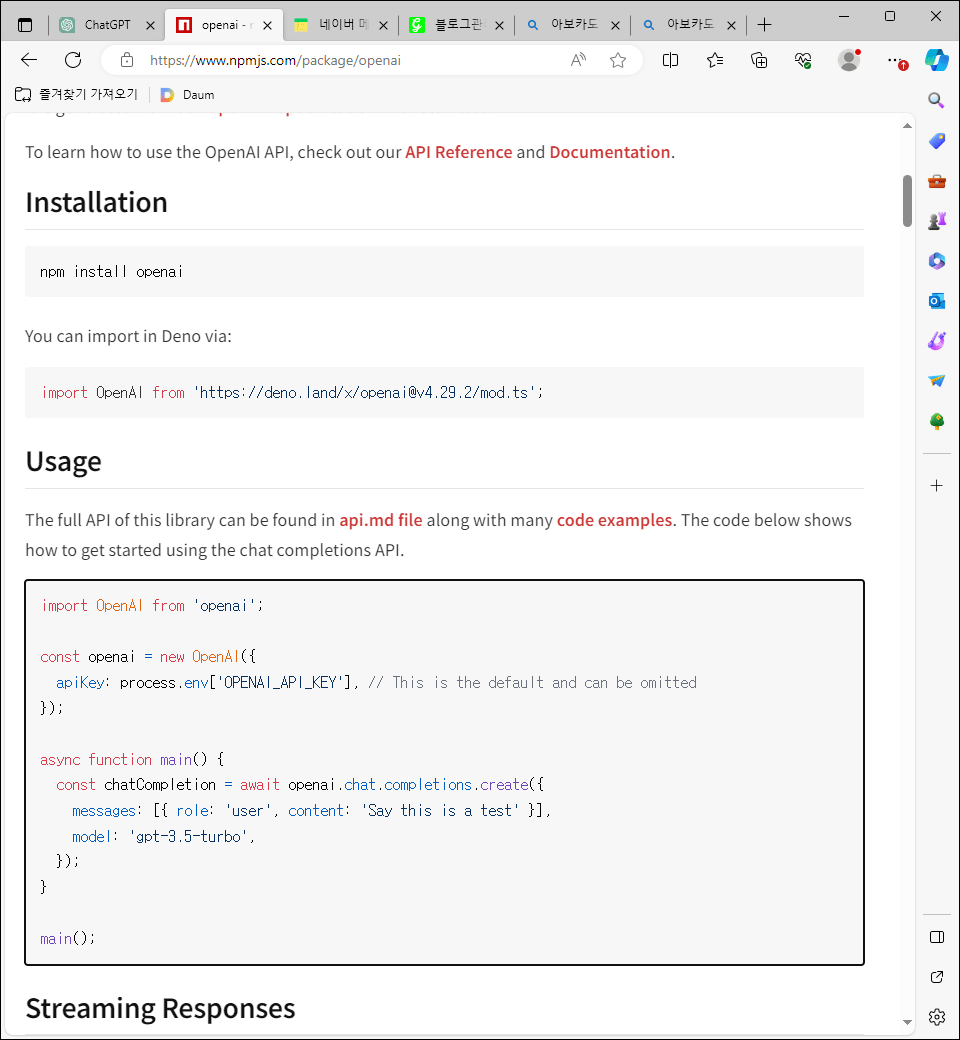Open the Favorites list icon
The image size is (960, 1040).
[715, 60]
